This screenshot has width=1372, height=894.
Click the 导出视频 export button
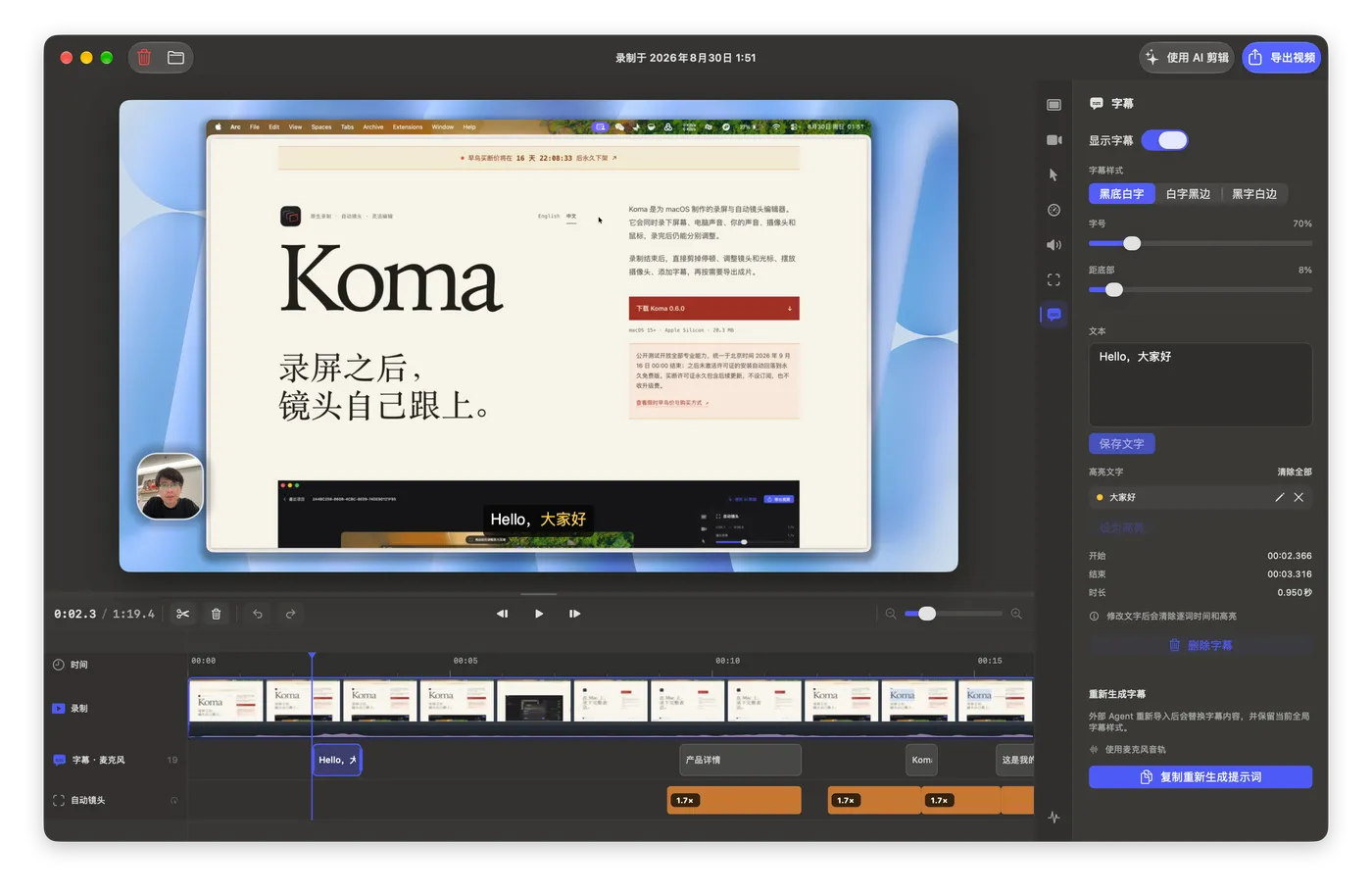click(1283, 58)
